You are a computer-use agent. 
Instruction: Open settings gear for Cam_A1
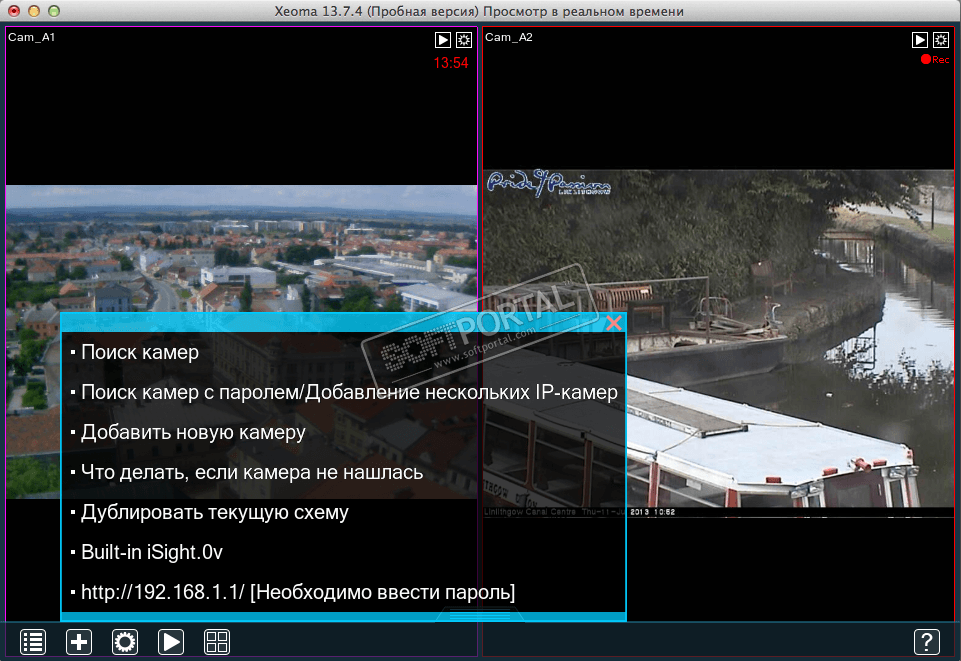pos(464,40)
